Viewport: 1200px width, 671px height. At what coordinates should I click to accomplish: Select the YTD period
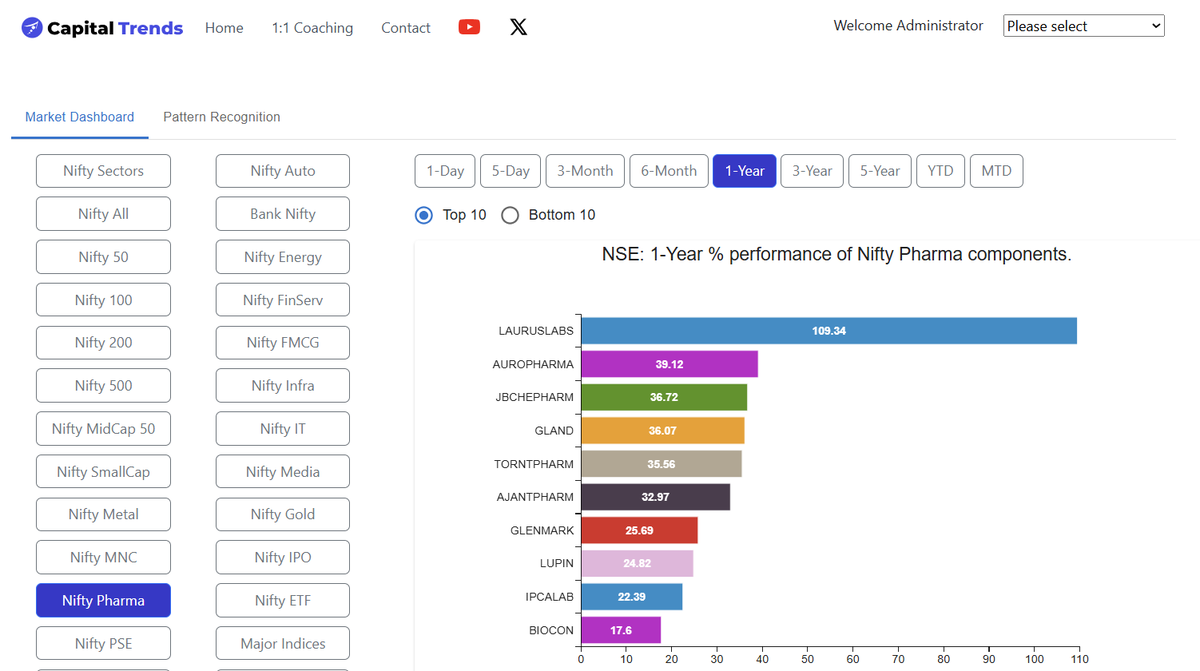[x=940, y=171]
